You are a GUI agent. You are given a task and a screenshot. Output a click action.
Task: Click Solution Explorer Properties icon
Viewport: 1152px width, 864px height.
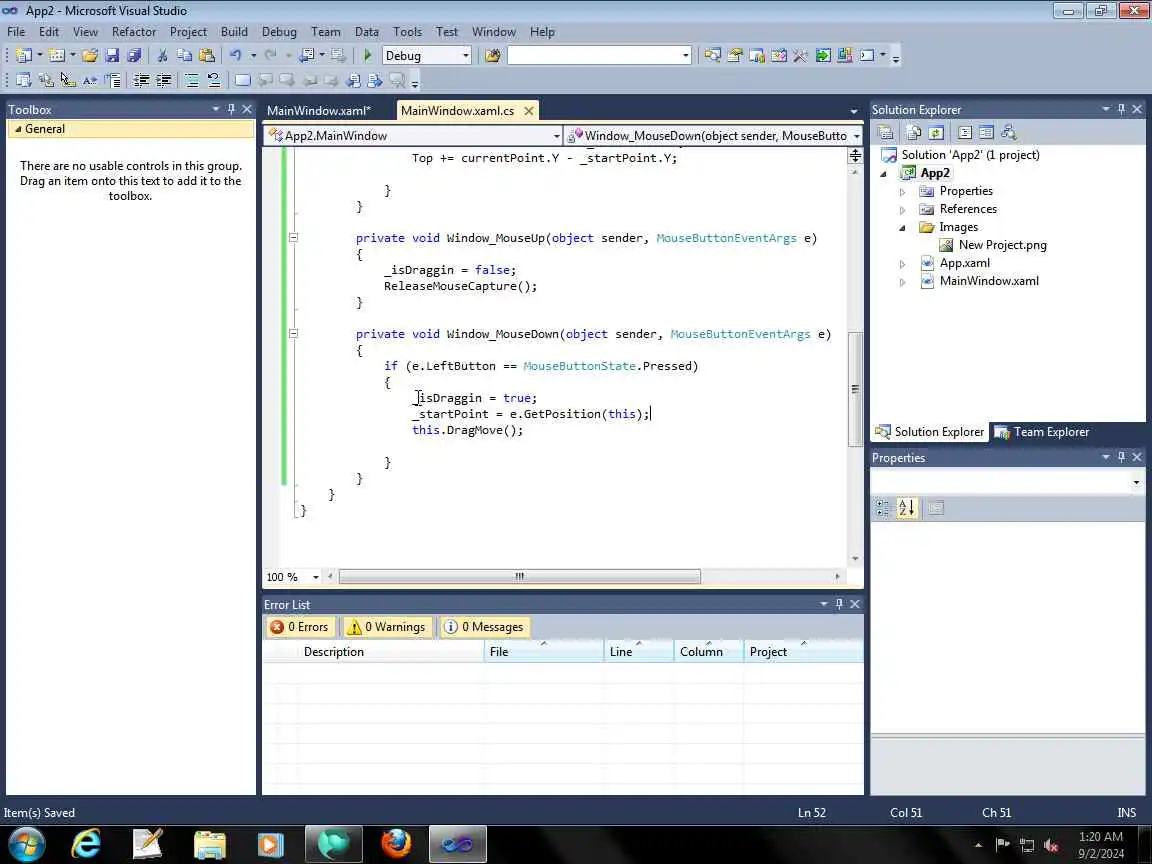click(x=885, y=132)
